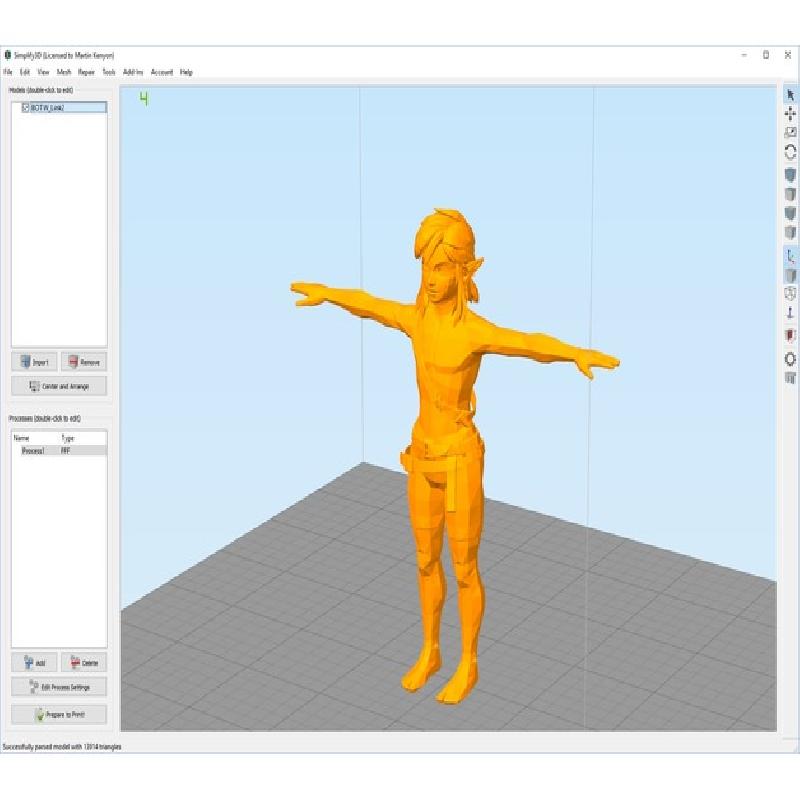
Task: Open the support structures tool
Action: pyautogui.click(x=790, y=314)
